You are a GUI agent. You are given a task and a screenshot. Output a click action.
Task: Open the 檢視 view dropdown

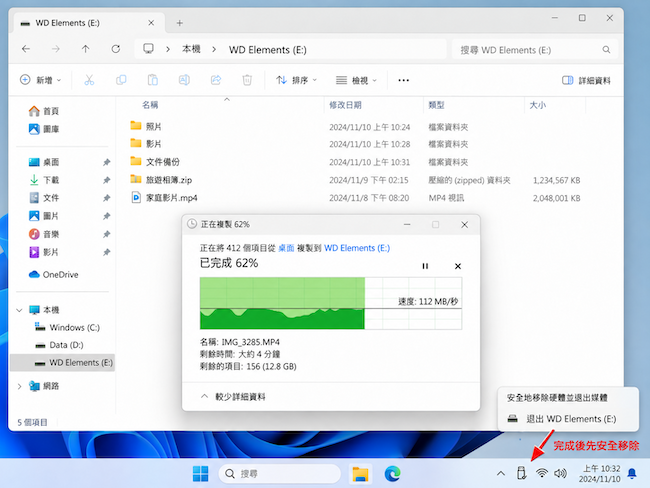coord(356,80)
